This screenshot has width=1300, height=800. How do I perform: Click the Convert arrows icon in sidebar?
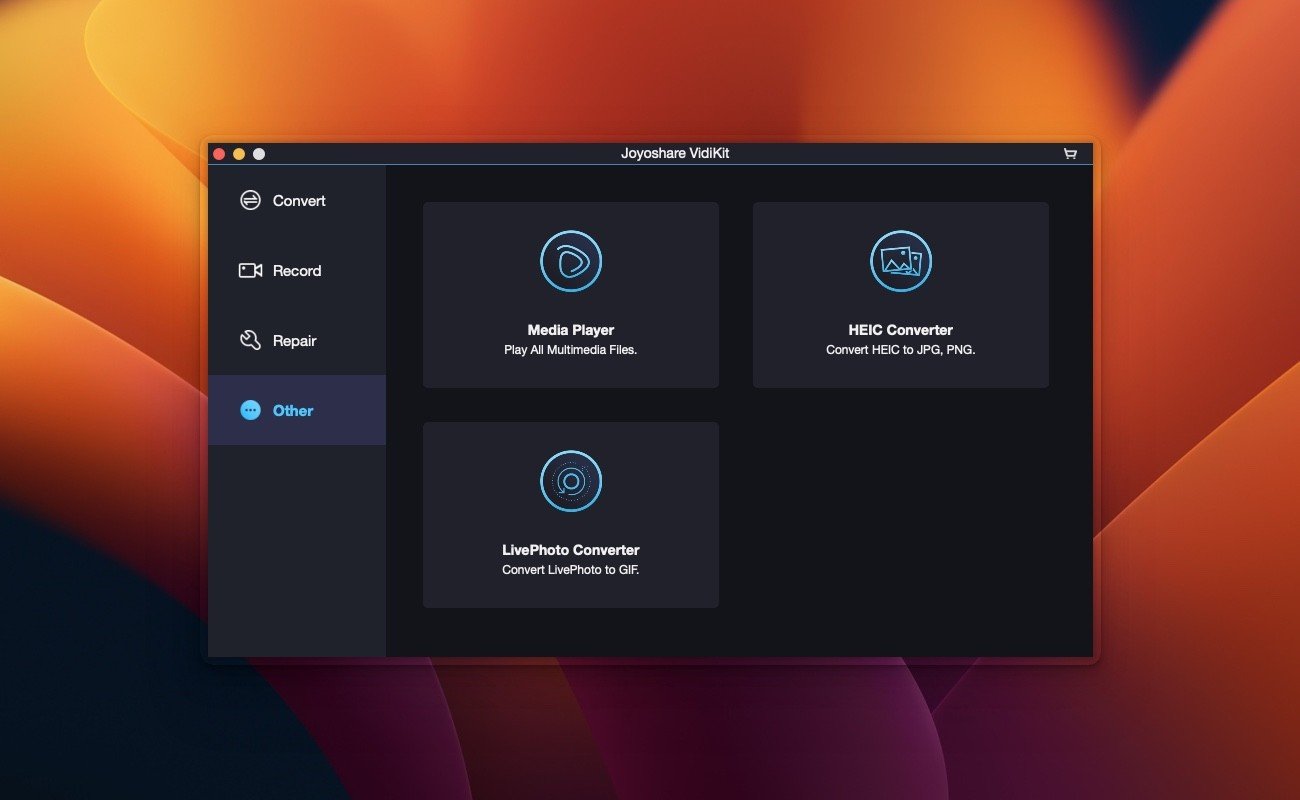click(x=250, y=201)
